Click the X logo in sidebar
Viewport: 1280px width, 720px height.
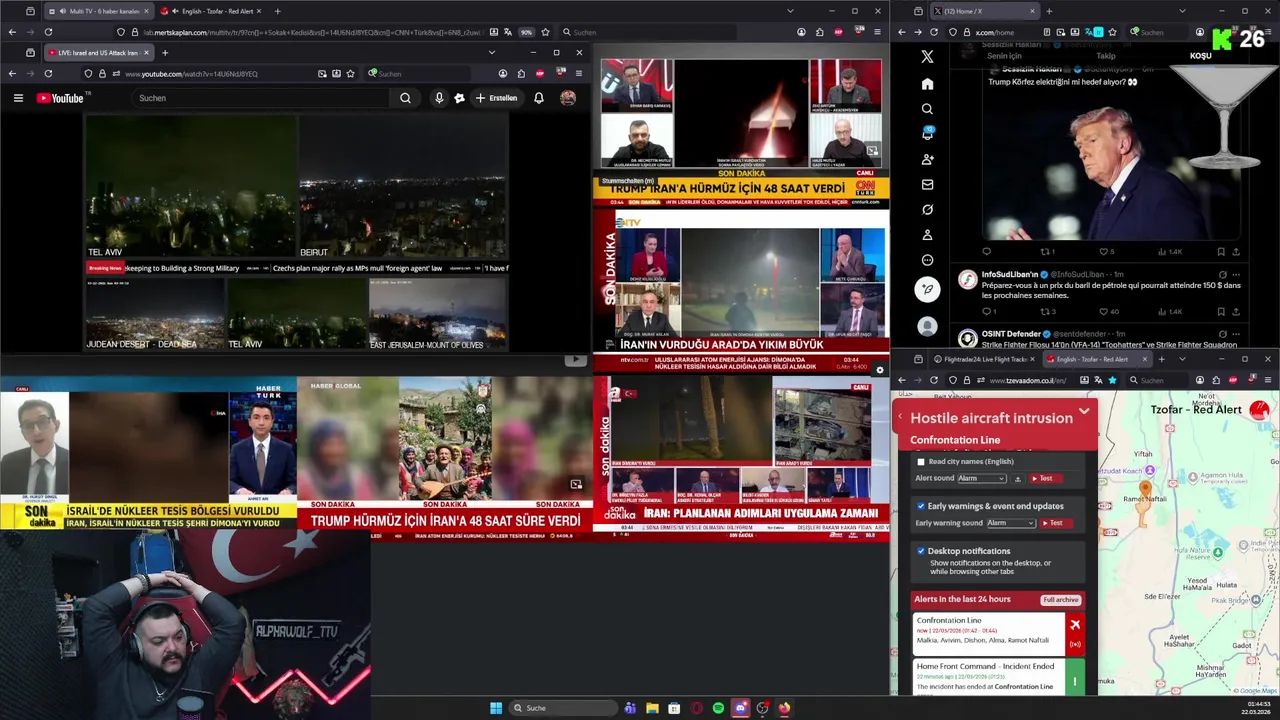[927, 57]
